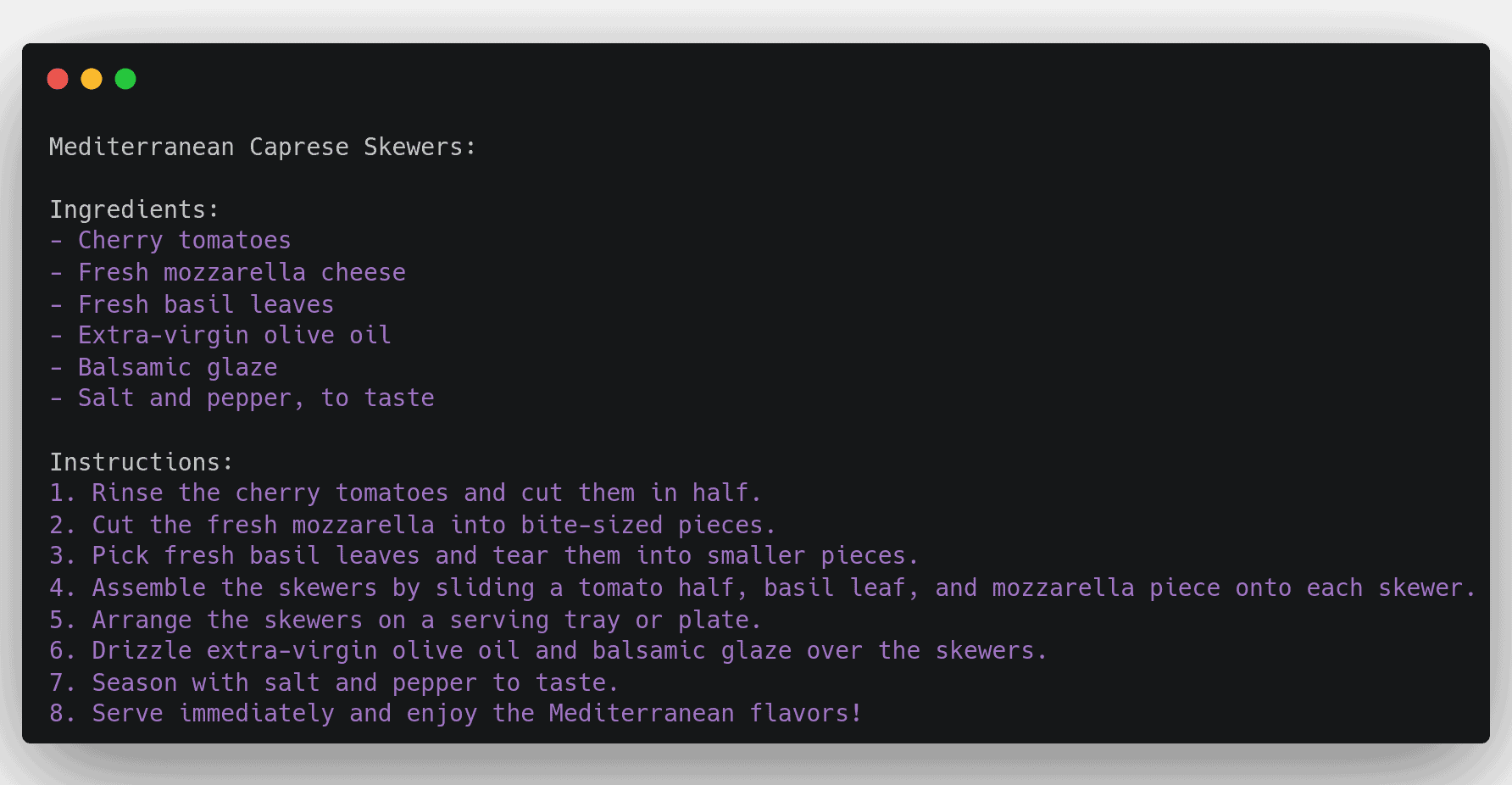Image resolution: width=1512 pixels, height=785 pixels.
Task: Click the "Mediterranean Caprese Skewers:" title line
Action: 262,147
